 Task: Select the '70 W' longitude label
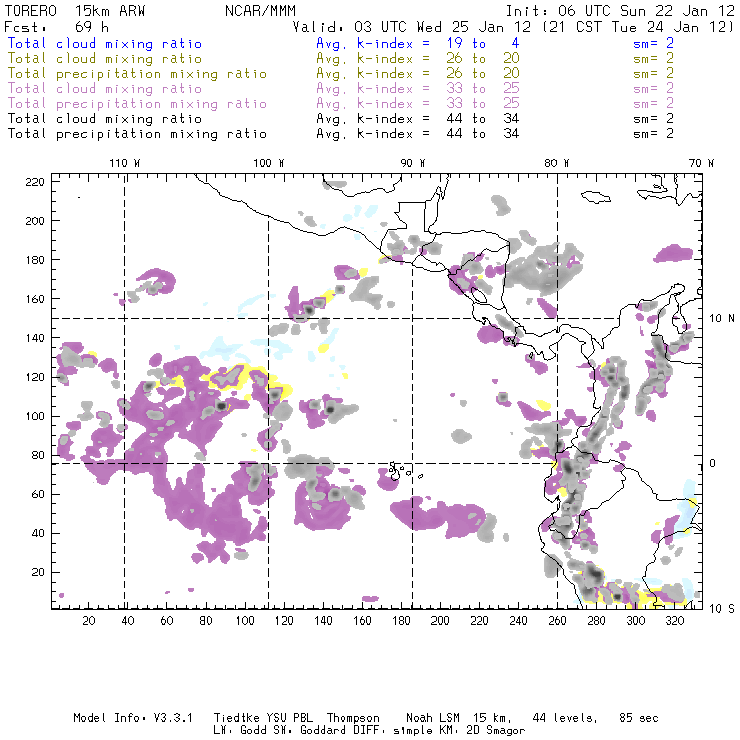pyautogui.click(x=701, y=163)
